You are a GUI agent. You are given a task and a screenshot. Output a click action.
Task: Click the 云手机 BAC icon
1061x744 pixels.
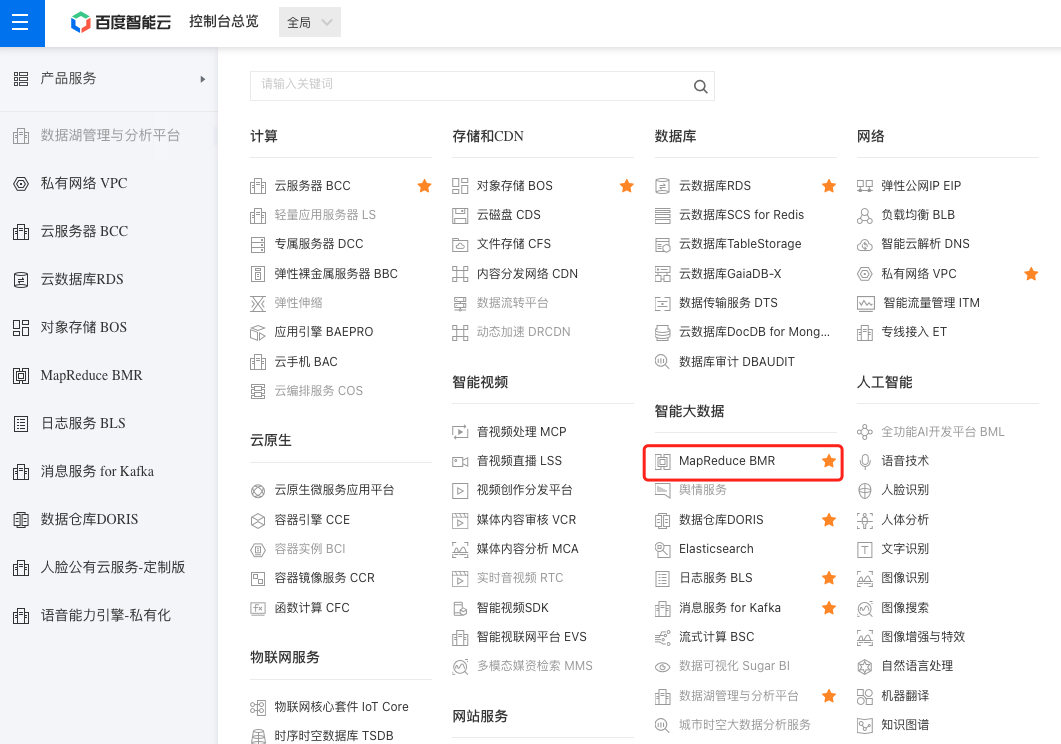pyautogui.click(x=258, y=362)
